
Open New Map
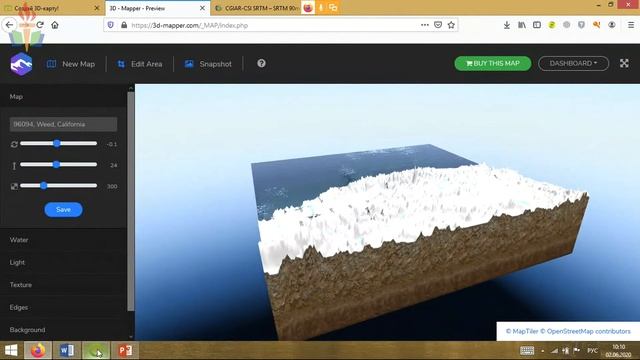(x=71, y=64)
